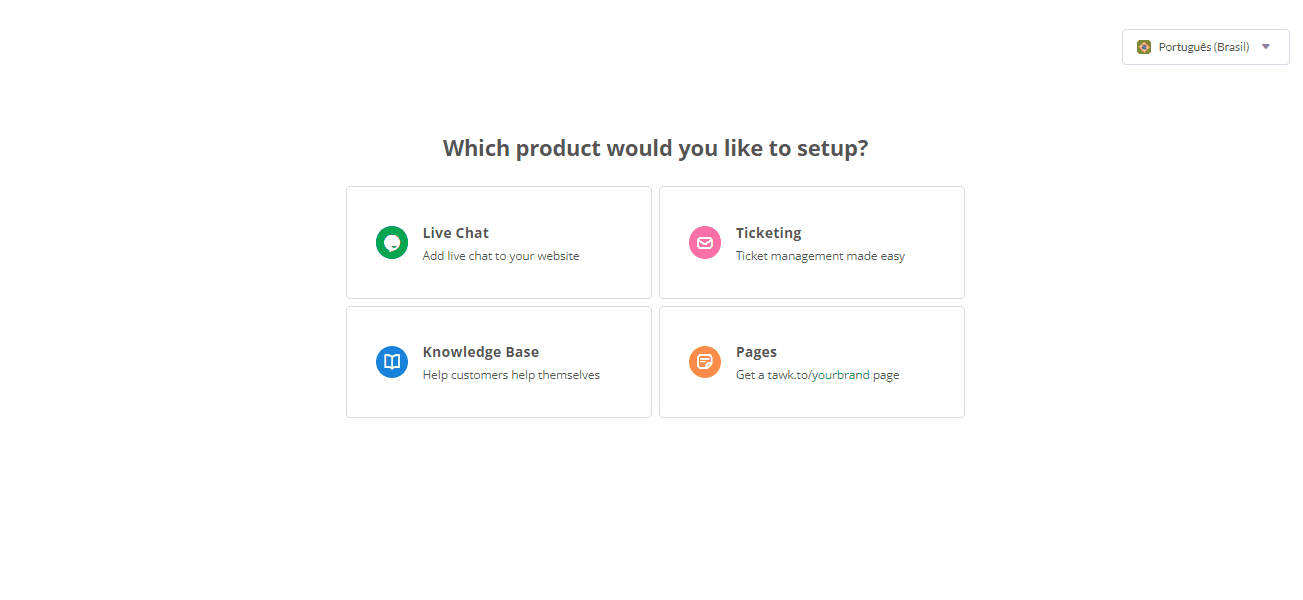This screenshot has width=1303, height=600.
Task: Open the Português (Brasil) language selector
Action: point(1204,47)
